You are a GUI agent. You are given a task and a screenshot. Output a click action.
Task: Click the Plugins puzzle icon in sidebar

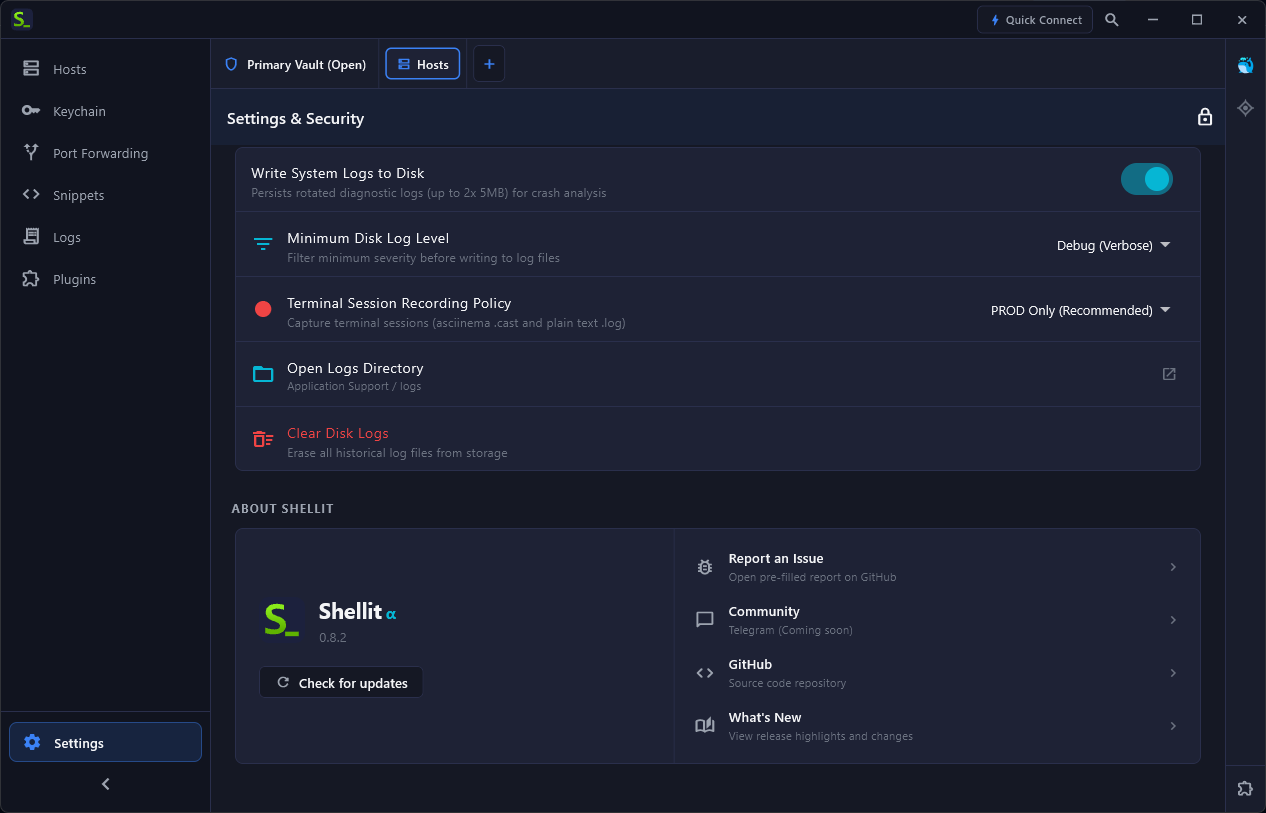(x=31, y=278)
